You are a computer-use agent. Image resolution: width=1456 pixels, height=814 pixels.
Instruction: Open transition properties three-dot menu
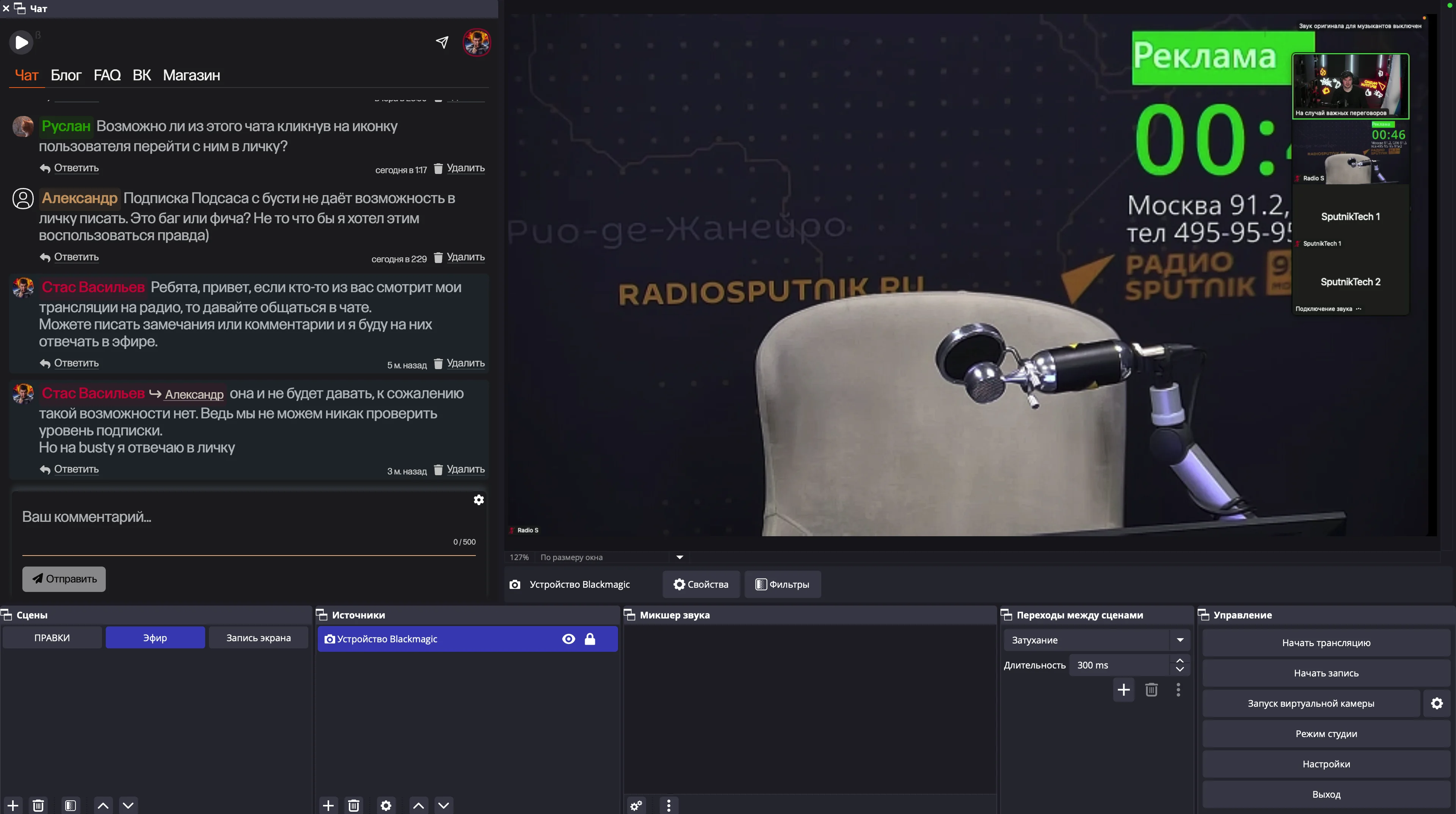tap(1178, 690)
